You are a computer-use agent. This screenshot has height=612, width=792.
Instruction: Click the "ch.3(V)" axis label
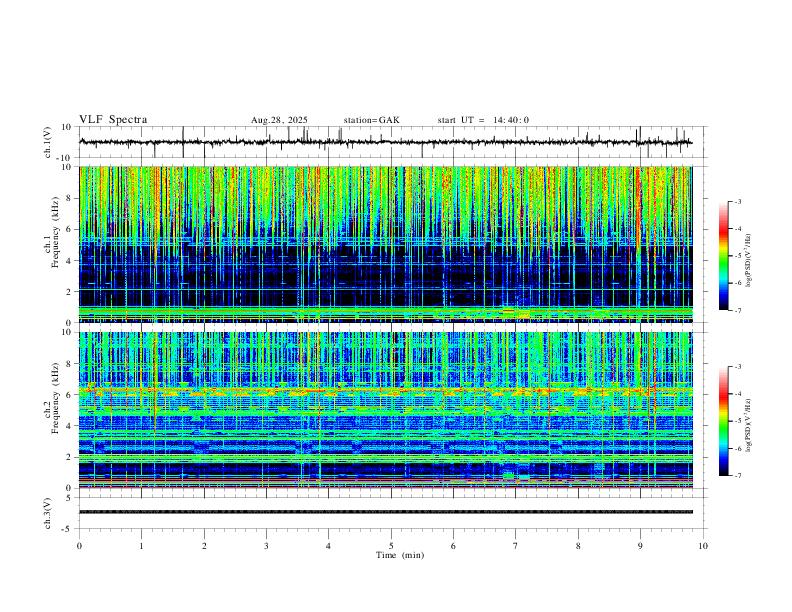click(x=48, y=513)
